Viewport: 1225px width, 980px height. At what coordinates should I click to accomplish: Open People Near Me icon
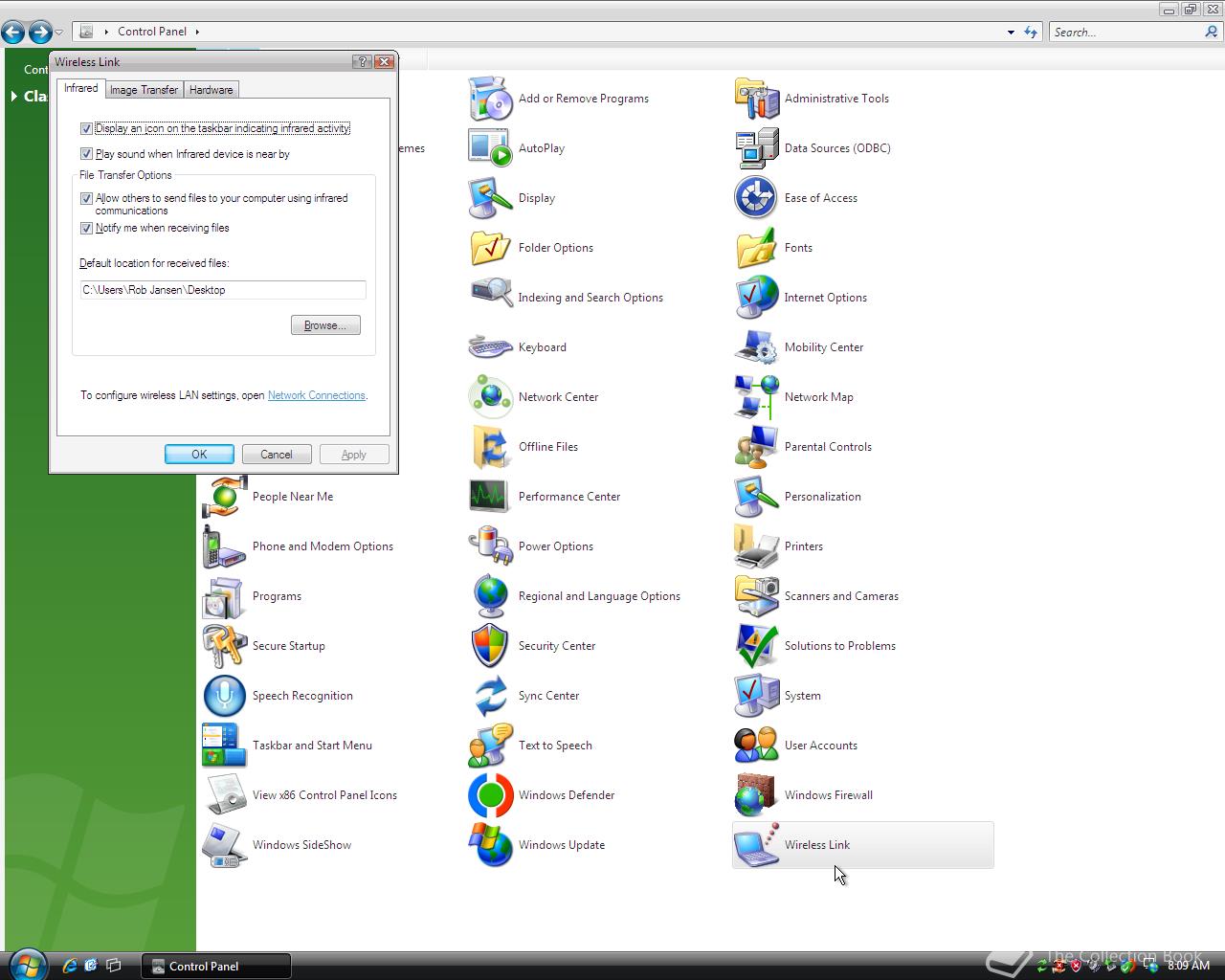click(x=225, y=497)
